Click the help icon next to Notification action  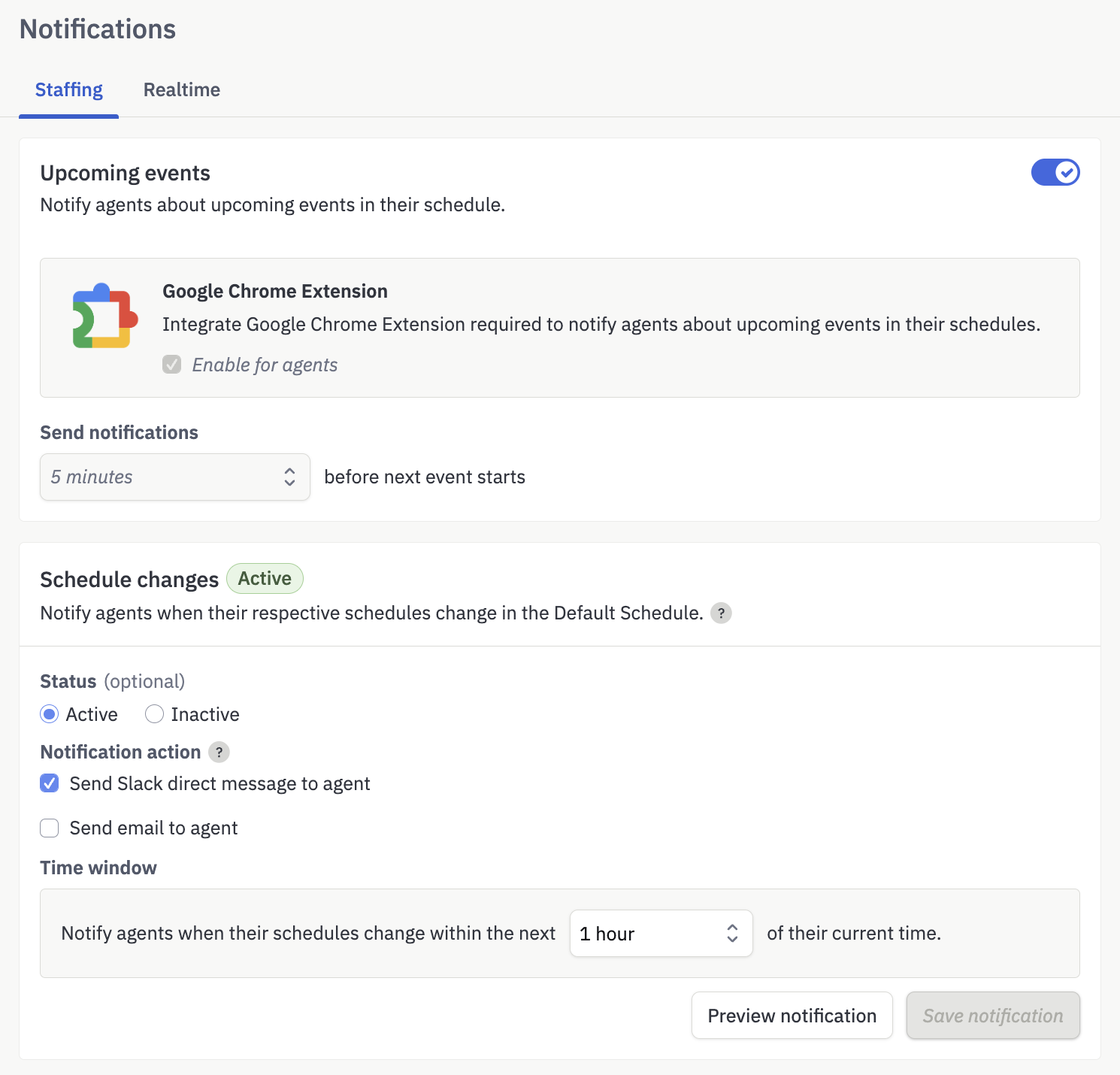click(x=219, y=752)
